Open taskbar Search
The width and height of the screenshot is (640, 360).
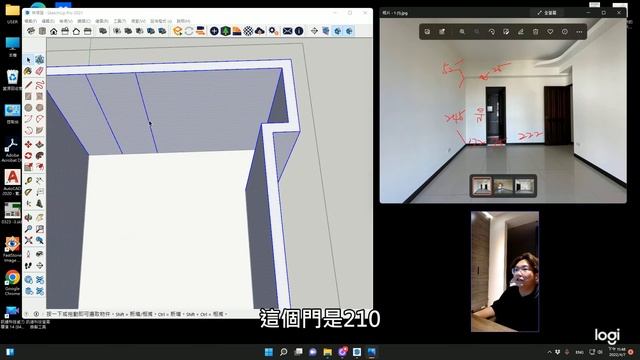point(283,352)
